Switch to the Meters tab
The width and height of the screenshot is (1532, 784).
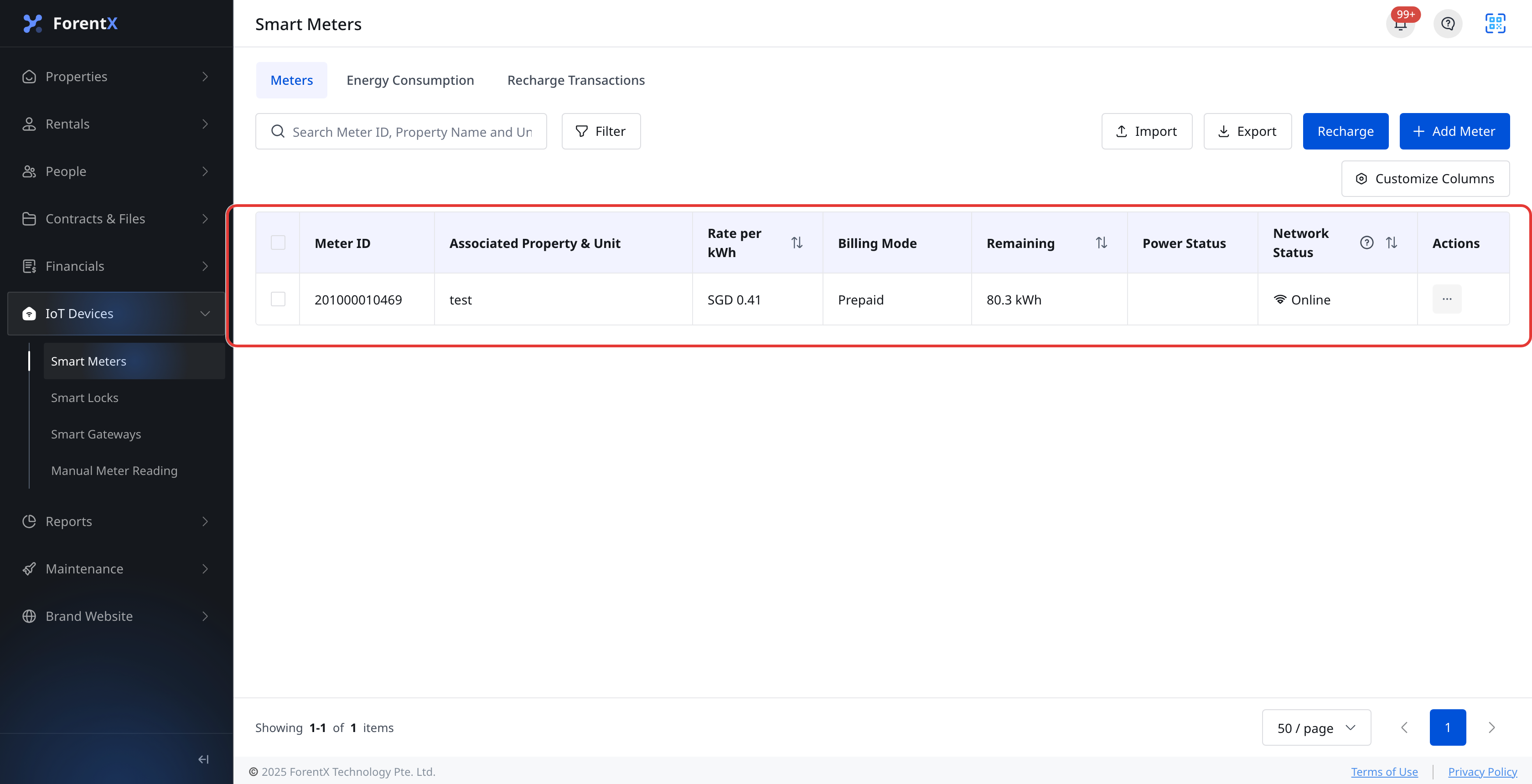pos(291,80)
